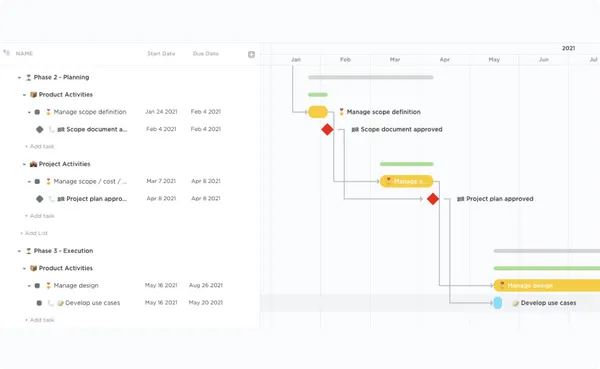Click subtask icon in Project plan row

point(52,199)
